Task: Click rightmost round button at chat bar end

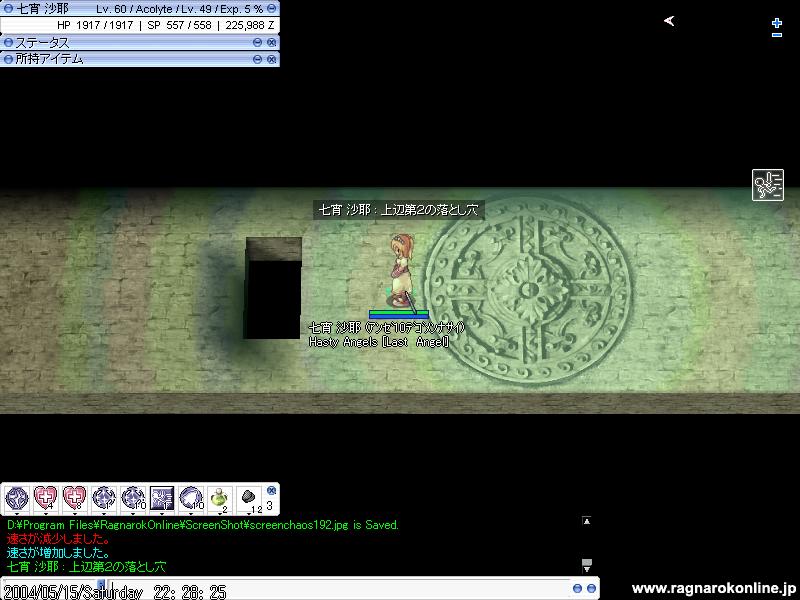Action: pyautogui.click(x=591, y=588)
